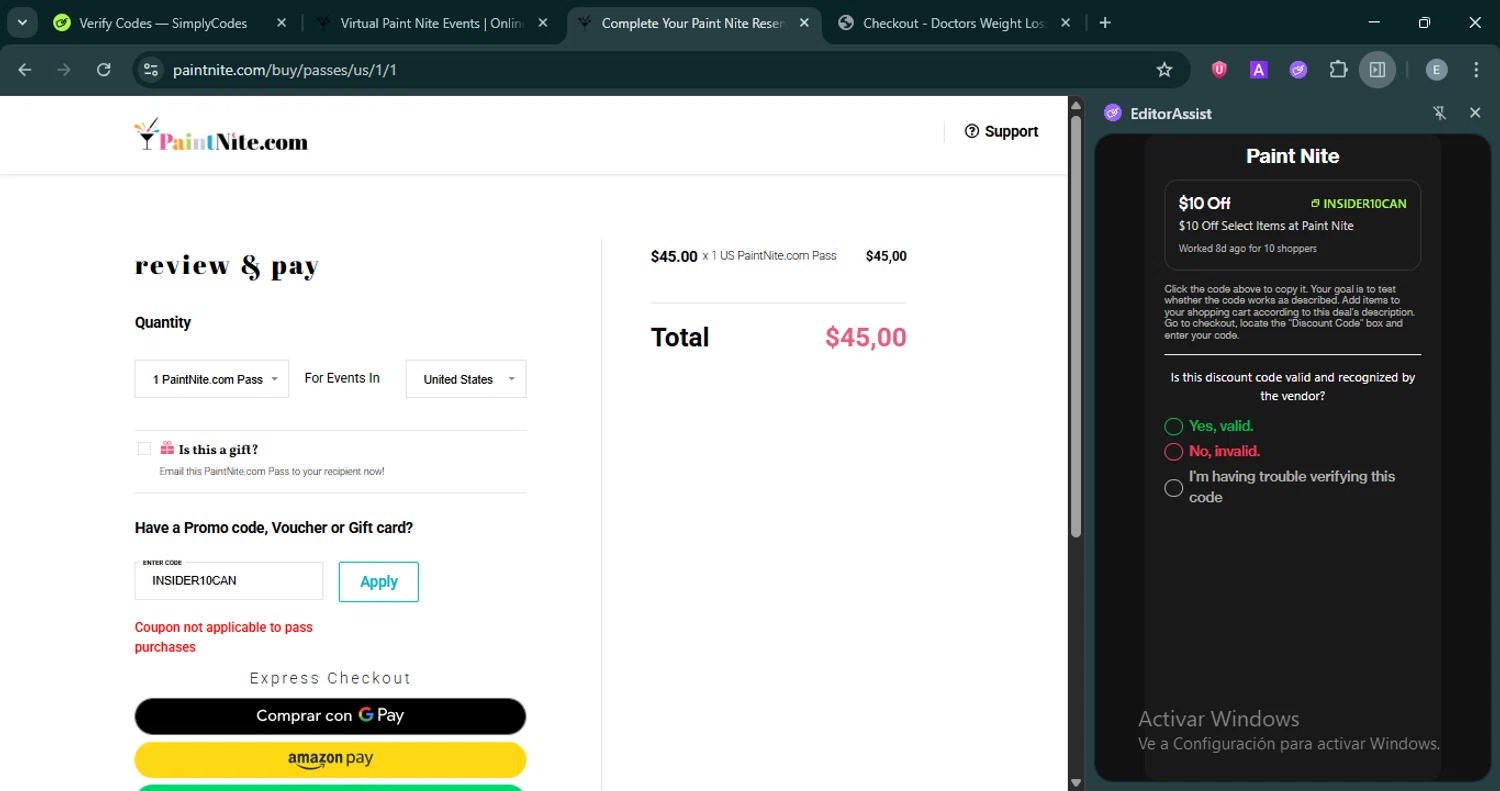
Task: Click the Total $45,00 amount
Action: point(866,338)
